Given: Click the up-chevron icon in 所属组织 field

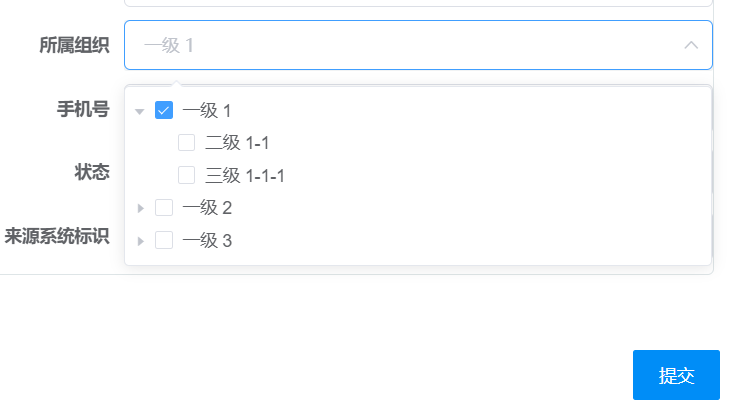Looking at the screenshot, I should click(690, 45).
